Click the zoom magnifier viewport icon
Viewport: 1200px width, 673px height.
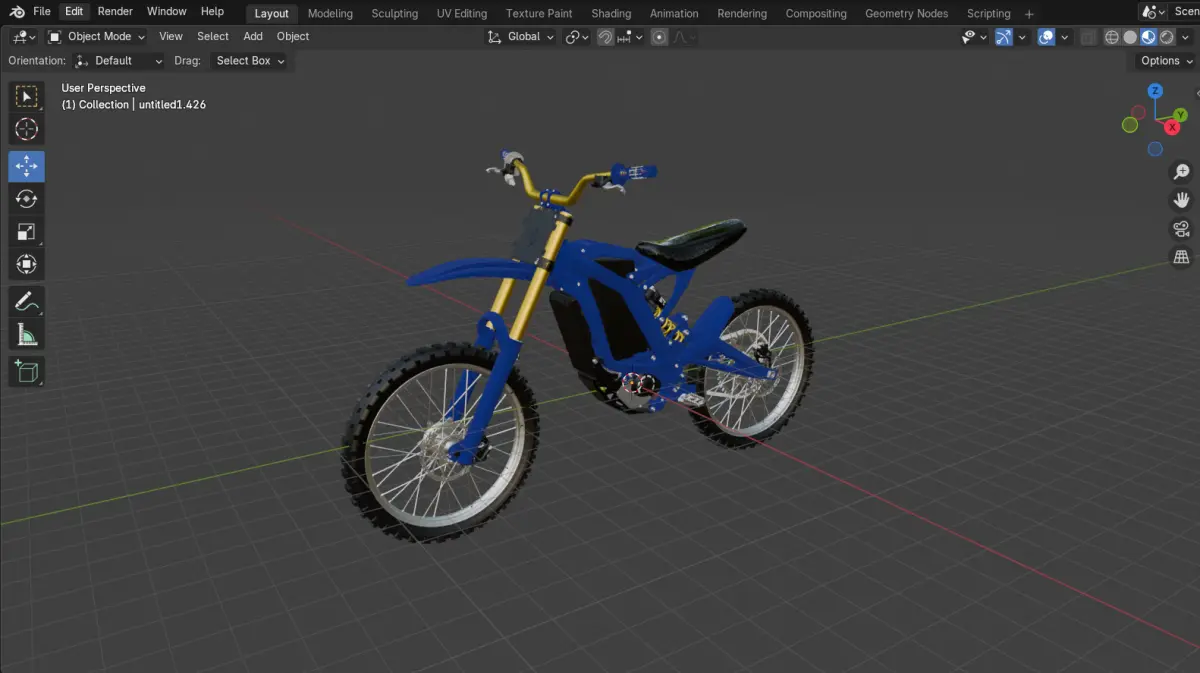pos(1181,172)
